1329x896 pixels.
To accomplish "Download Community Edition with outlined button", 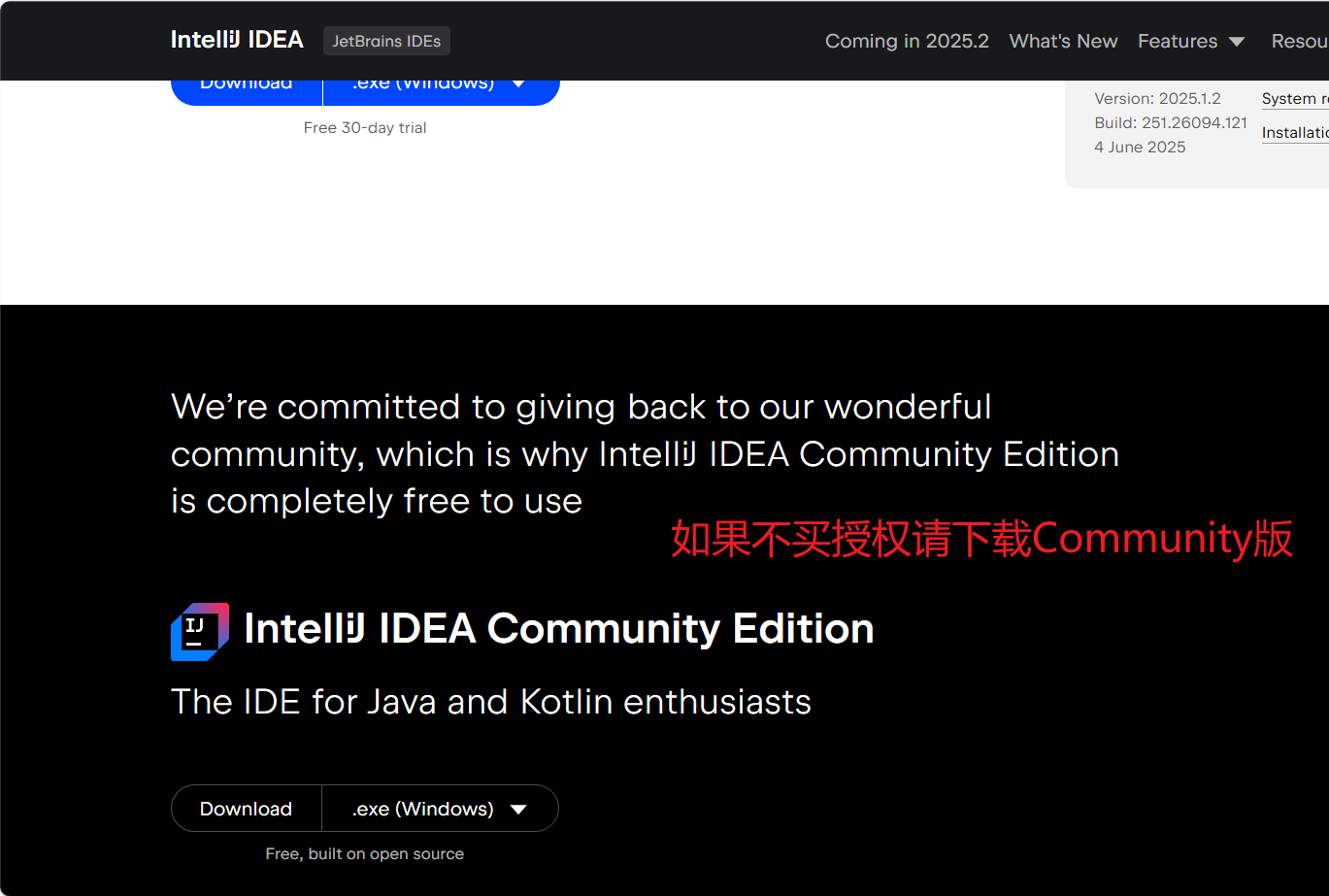I will point(247,809).
